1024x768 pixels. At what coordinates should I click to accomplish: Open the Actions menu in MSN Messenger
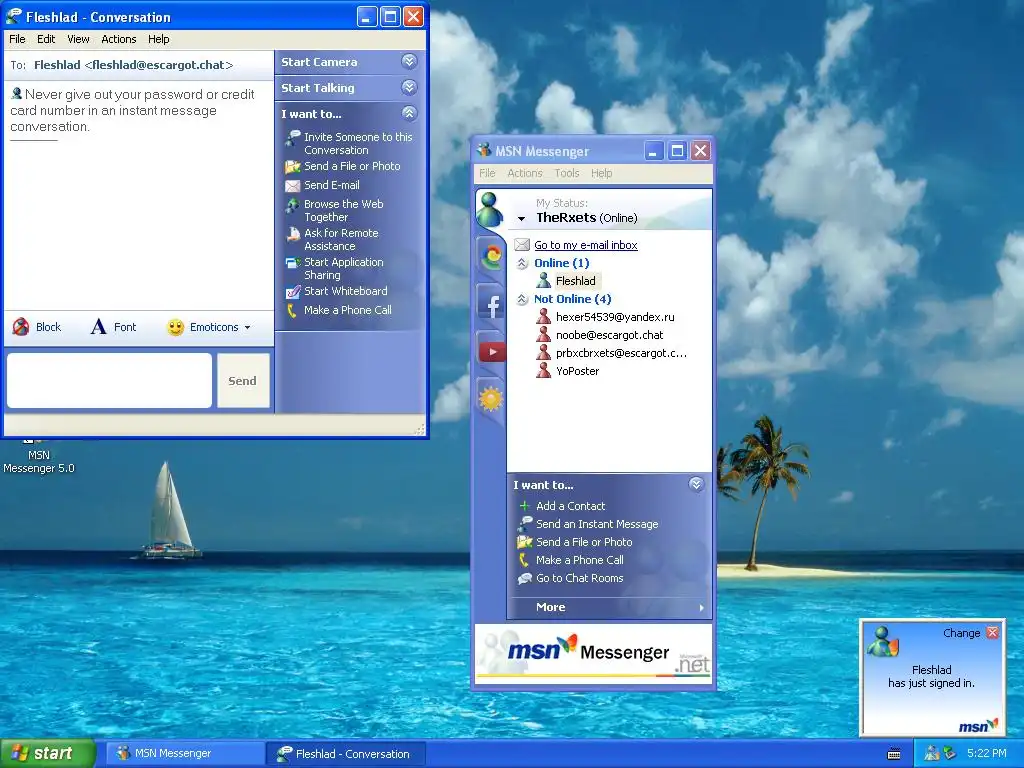(x=524, y=173)
